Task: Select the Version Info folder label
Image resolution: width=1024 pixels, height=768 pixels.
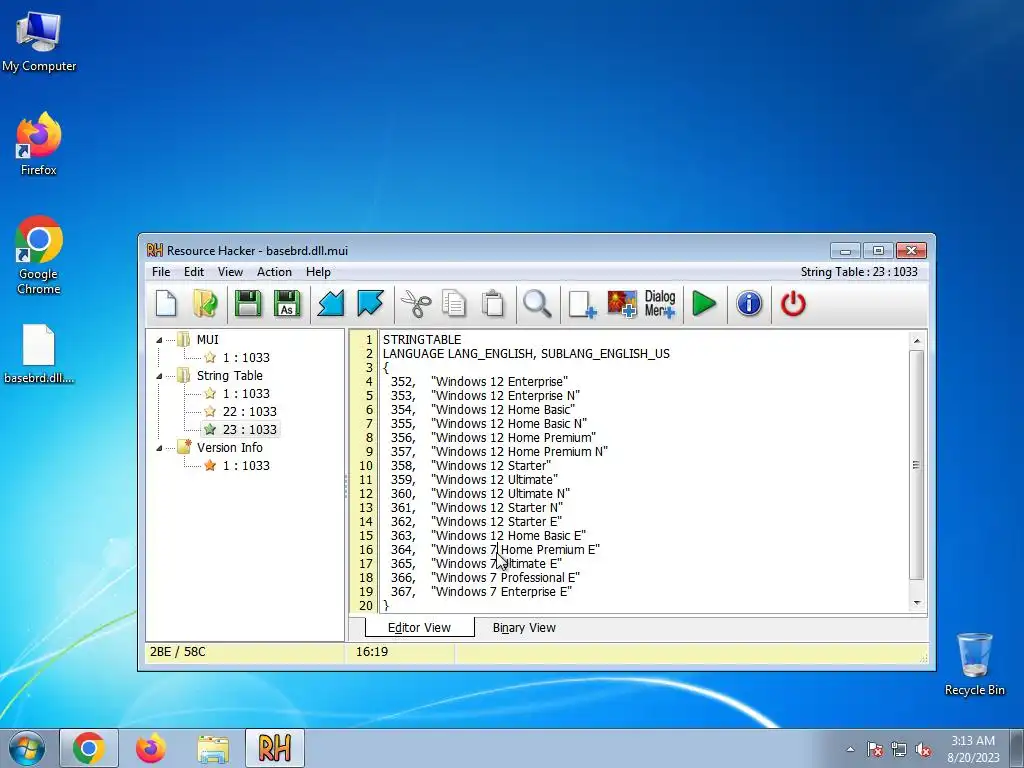Action: click(x=230, y=447)
